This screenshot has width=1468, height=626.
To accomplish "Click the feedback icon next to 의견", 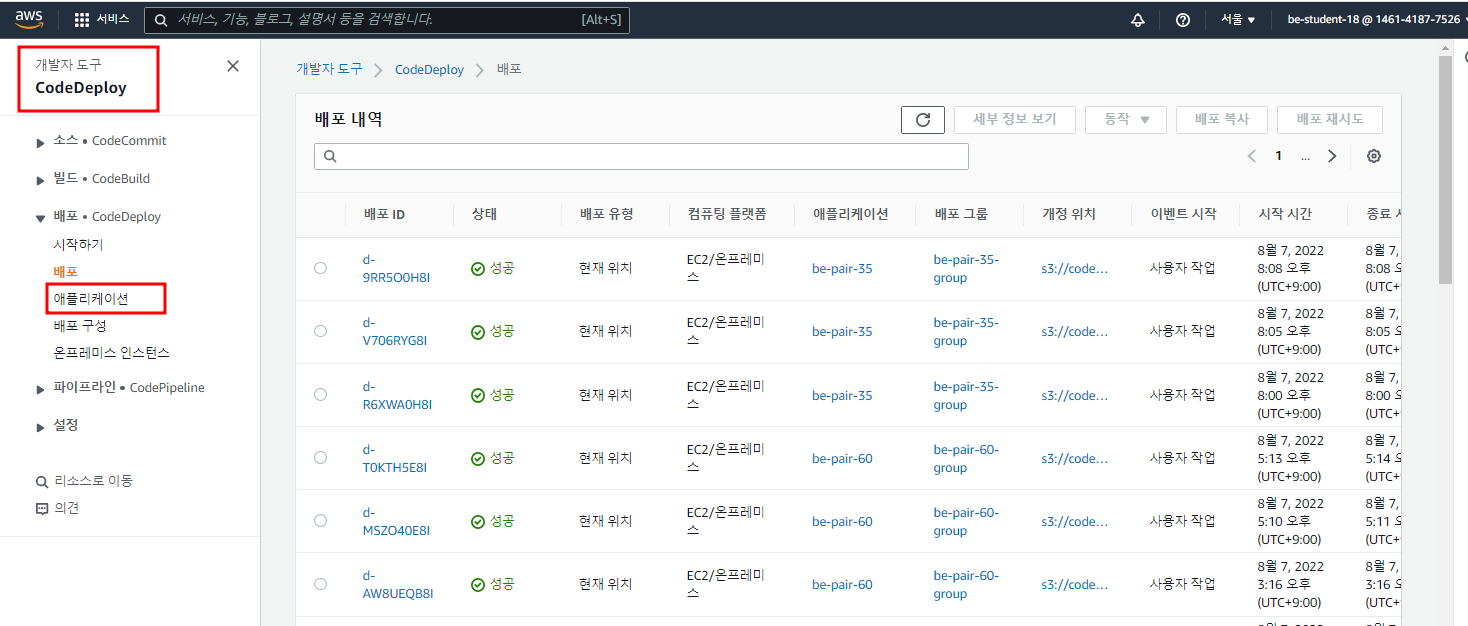I will (x=42, y=508).
